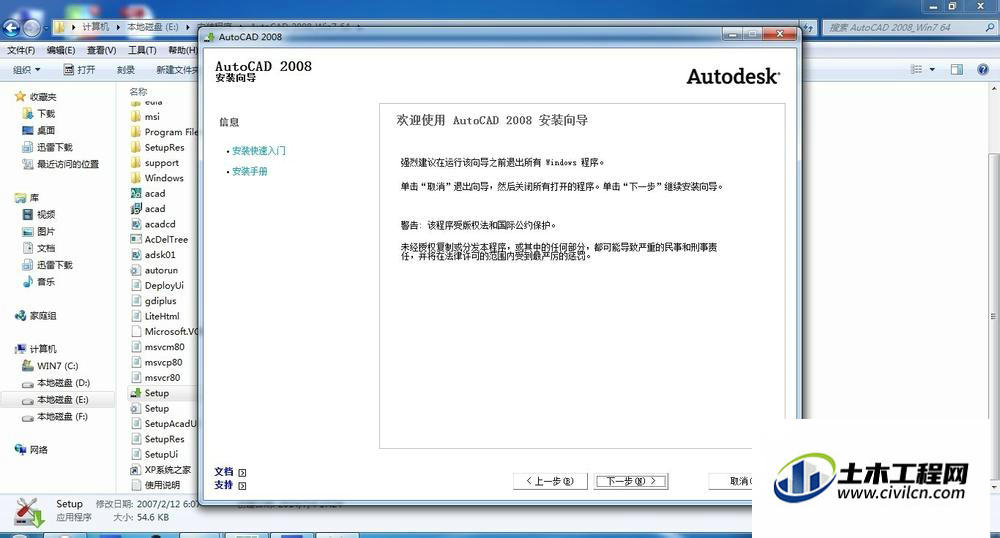Viewport: 1000px width, 538px height.
Task: Select the msi folder
Action: pos(145,117)
